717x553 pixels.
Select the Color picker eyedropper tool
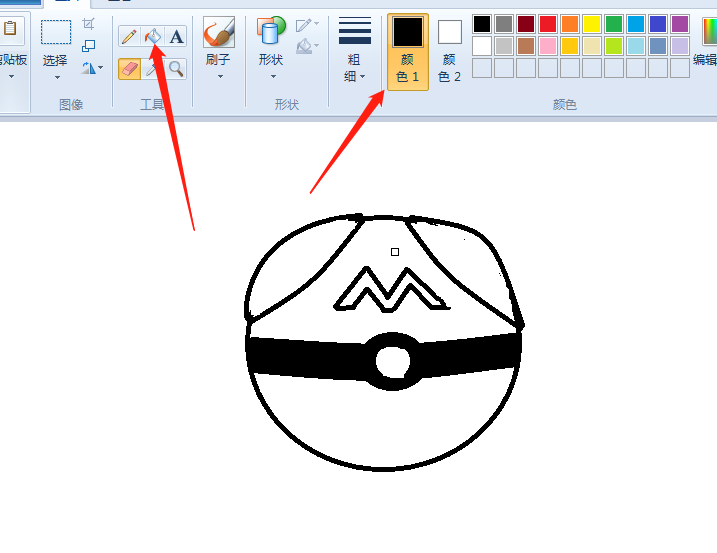tap(153, 69)
